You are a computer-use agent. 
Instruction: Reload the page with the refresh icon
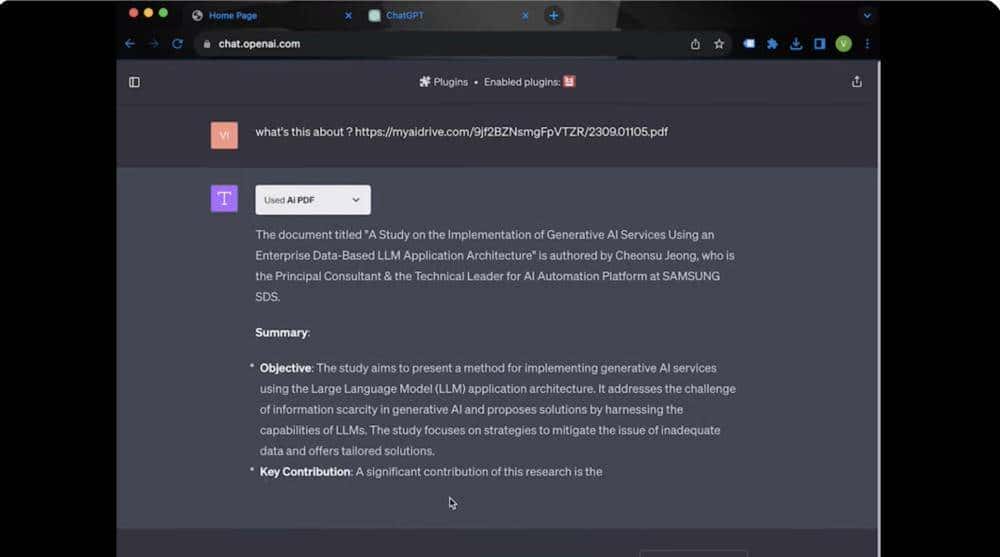[x=178, y=44]
